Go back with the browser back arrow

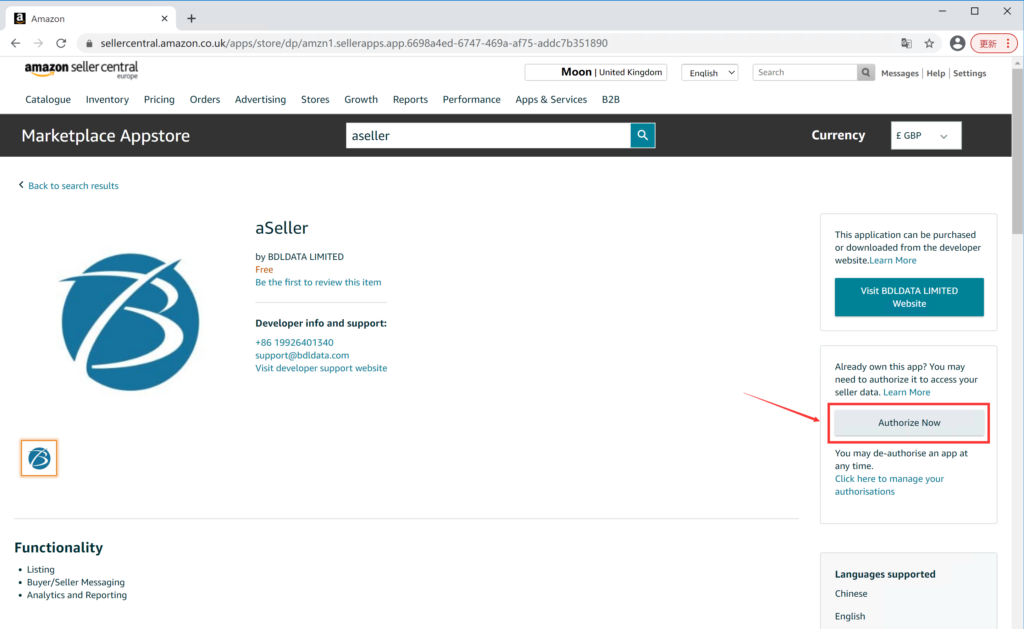point(16,43)
